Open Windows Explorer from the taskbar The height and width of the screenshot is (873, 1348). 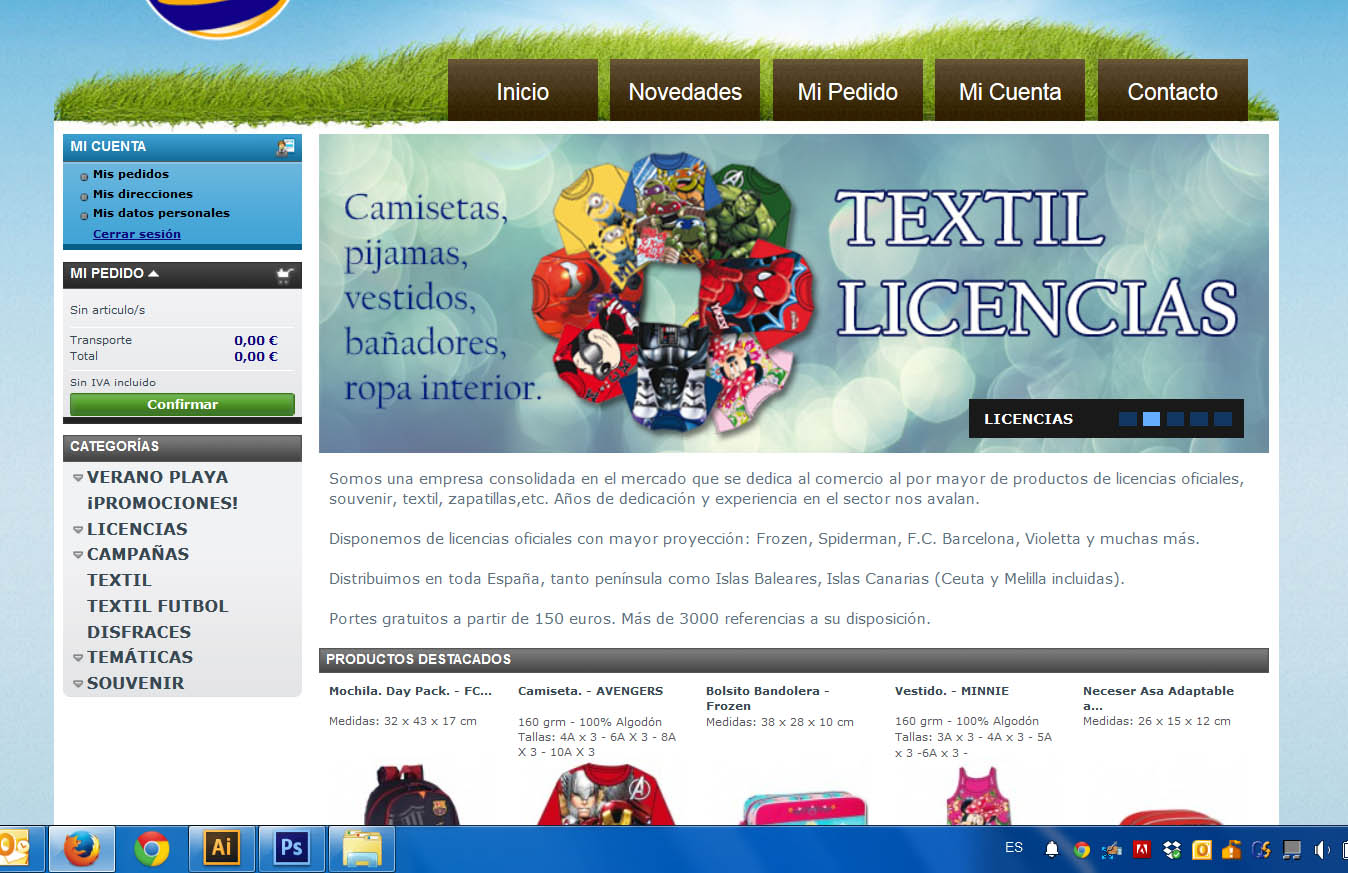click(361, 849)
